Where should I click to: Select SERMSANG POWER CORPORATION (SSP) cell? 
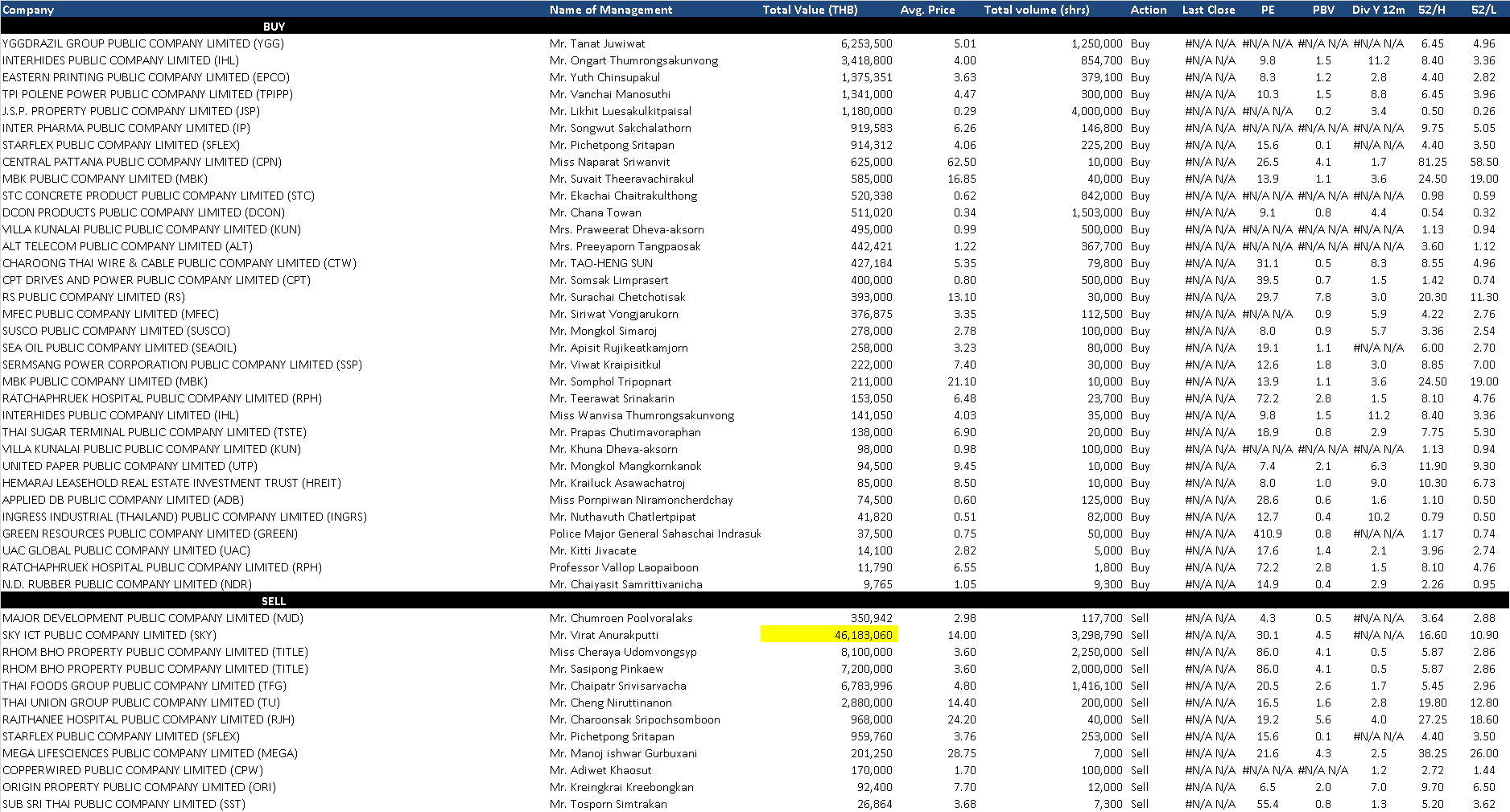(x=182, y=365)
